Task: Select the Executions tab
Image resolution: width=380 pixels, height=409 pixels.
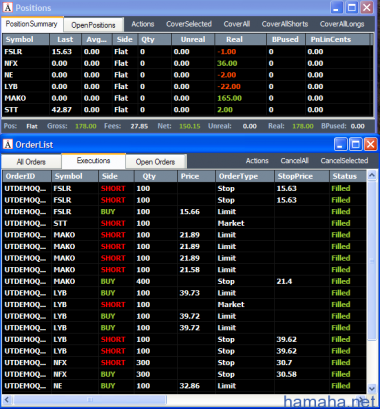Action: click(93, 161)
